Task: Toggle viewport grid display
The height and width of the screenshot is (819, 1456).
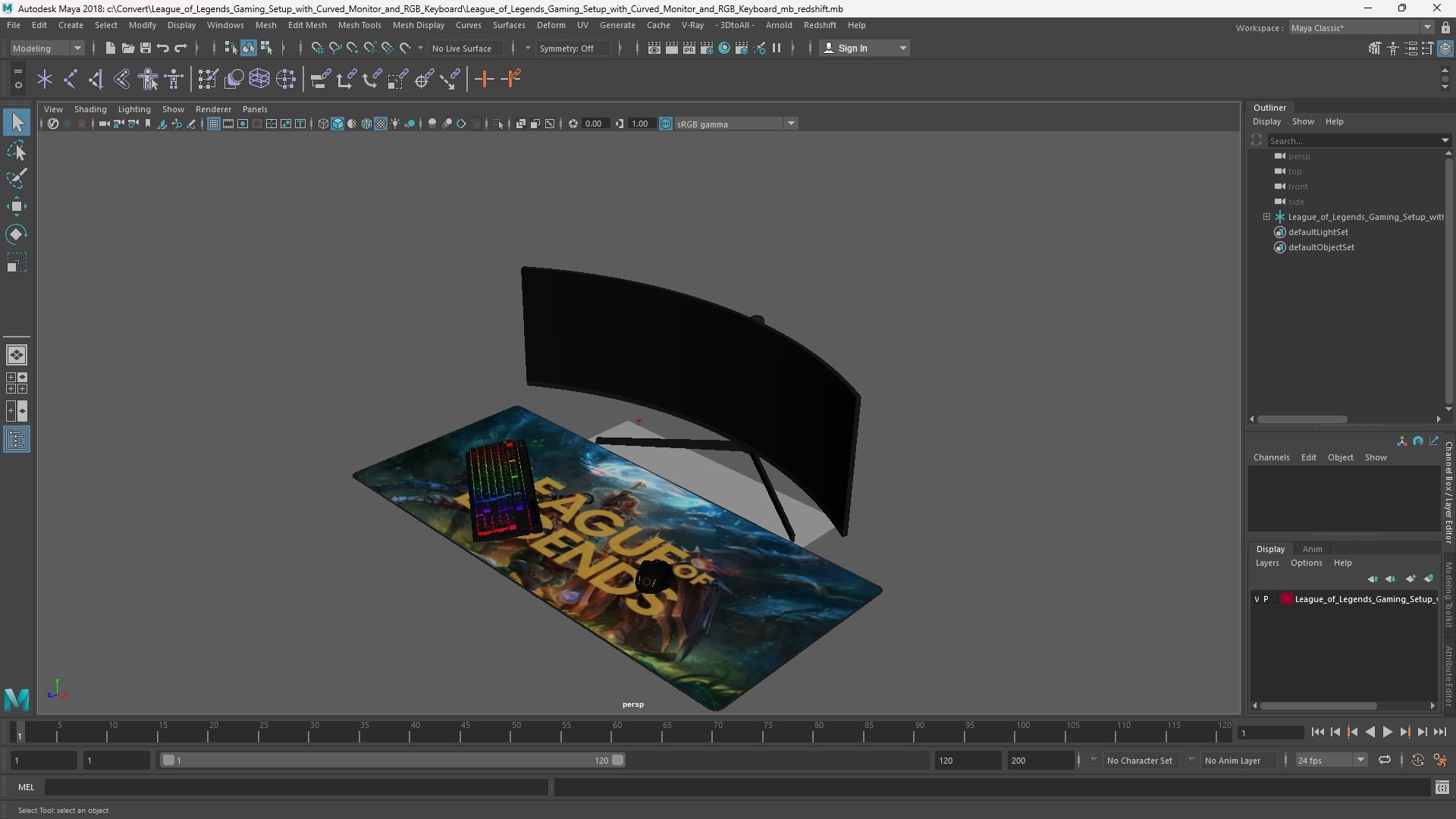Action: click(x=214, y=124)
